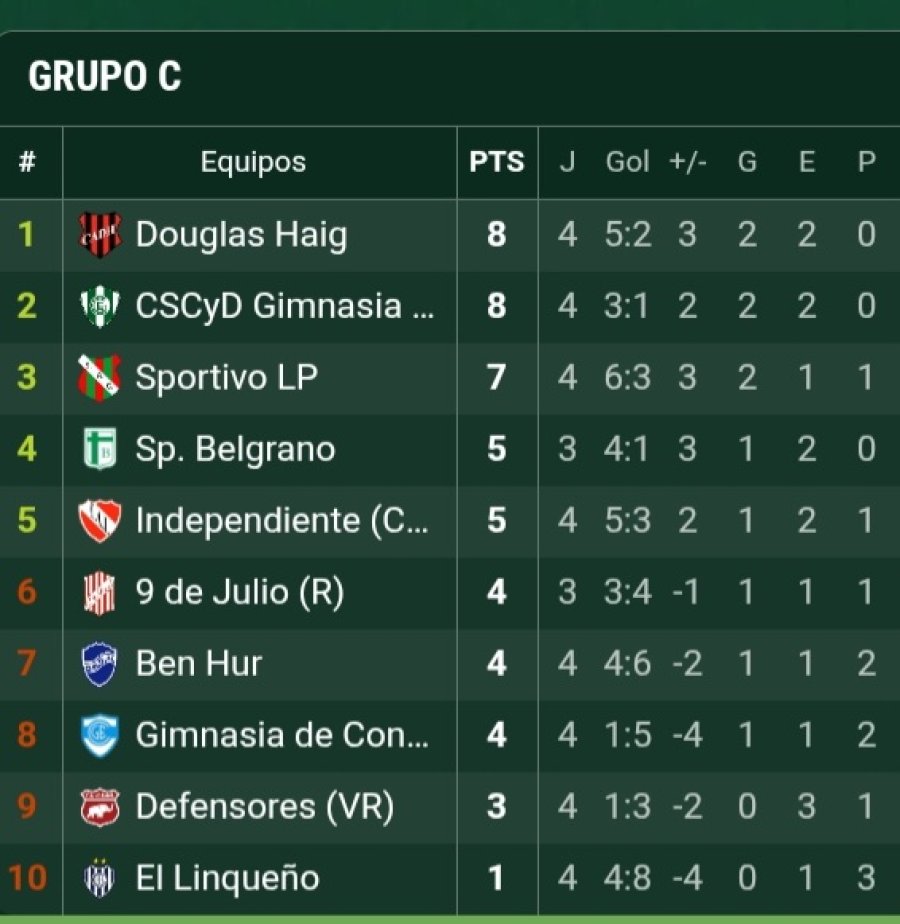Screen dimensions: 900x924
Task: Tap the Sportivo LP team badge
Action: click(100, 377)
